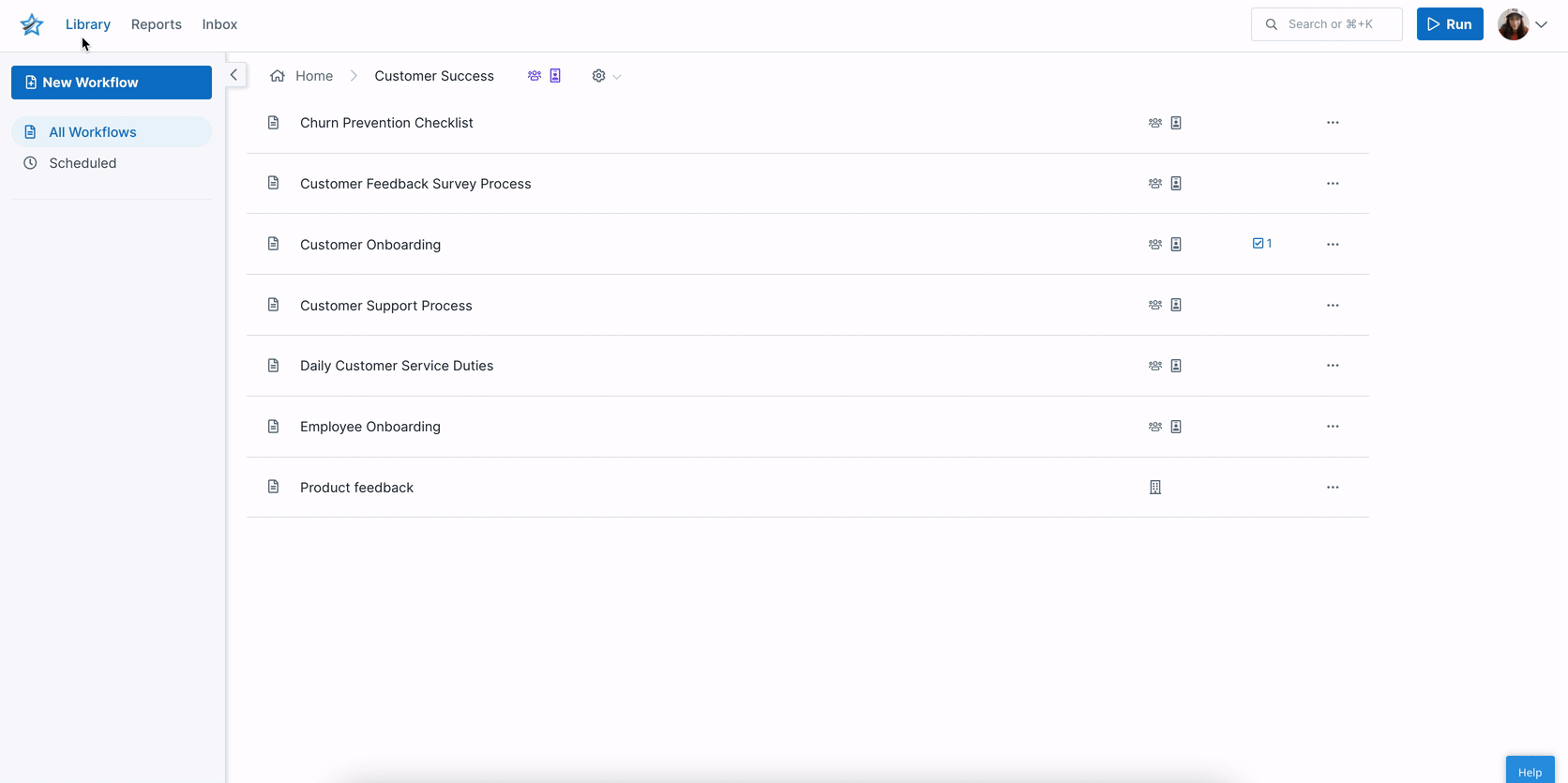
Task: Click group icon on Customer Feedback Survey row
Action: click(x=1155, y=184)
